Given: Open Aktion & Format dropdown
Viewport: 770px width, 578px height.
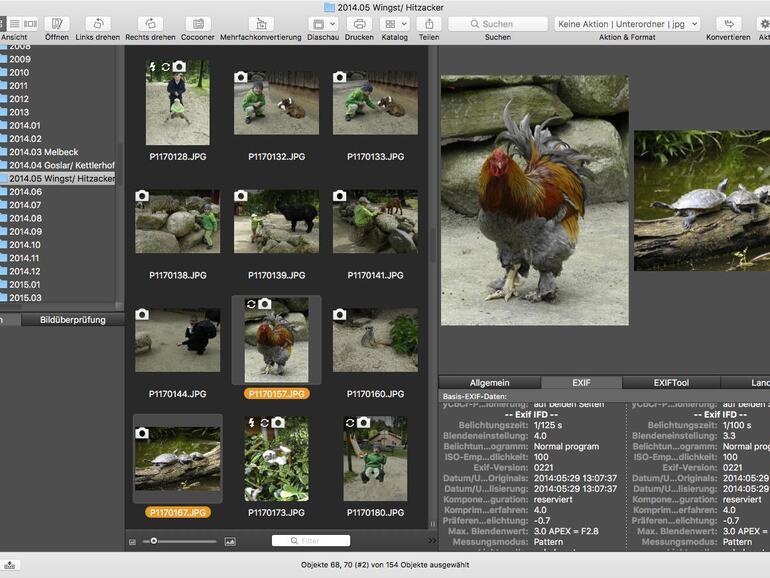Looking at the screenshot, I should [627, 24].
